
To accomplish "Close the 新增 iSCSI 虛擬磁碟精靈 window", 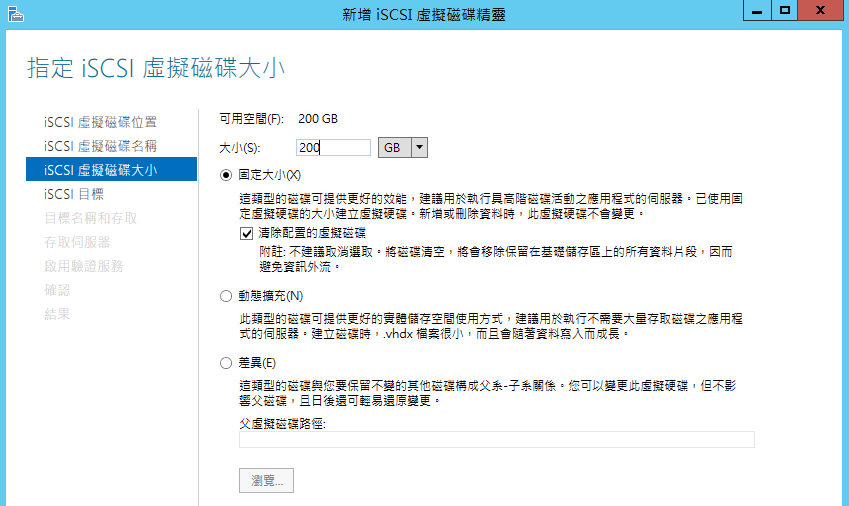I will click(x=823, y=10).
